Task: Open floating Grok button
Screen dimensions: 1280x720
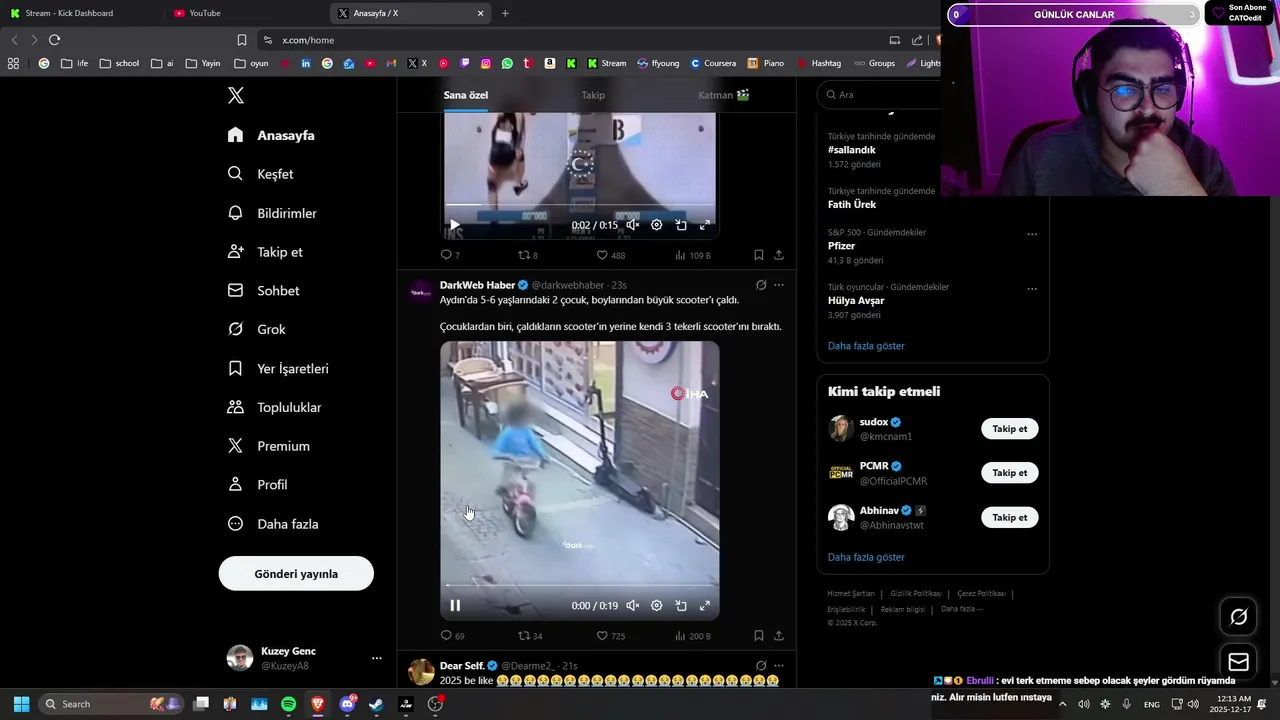Action: pos(1239,617)
